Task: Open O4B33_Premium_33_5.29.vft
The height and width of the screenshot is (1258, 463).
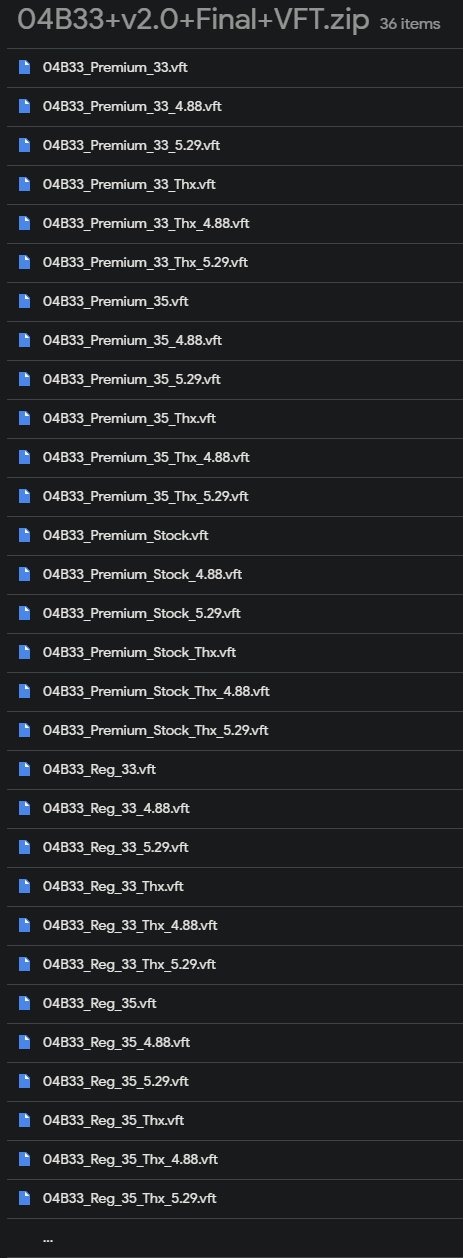Action: click(231, 146)
